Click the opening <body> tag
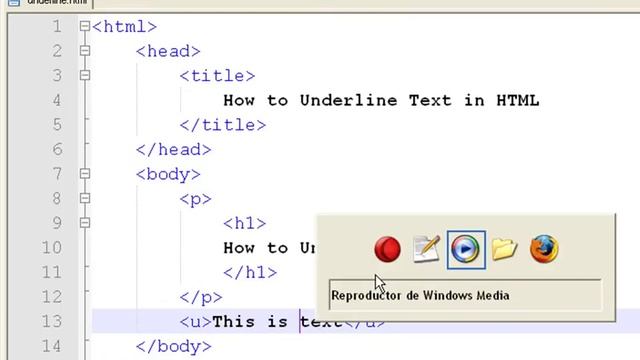640x360 pixels. [x=168, y=175]
